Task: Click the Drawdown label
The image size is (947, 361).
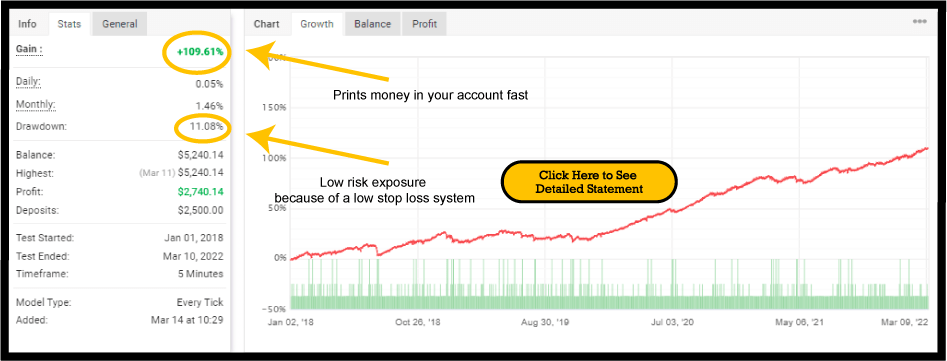Action: 42,127
